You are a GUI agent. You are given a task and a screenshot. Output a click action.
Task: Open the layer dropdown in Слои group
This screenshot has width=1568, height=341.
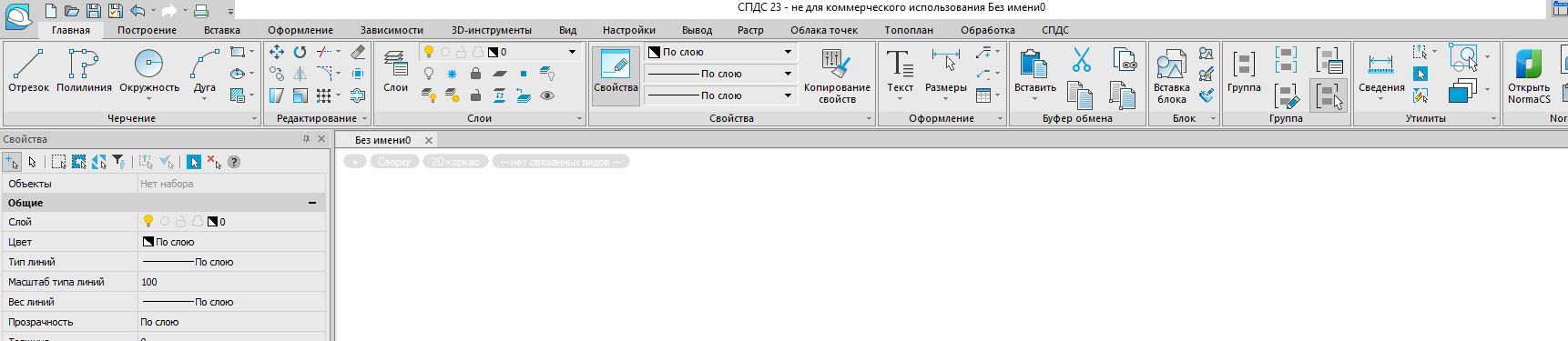point(572,52)
